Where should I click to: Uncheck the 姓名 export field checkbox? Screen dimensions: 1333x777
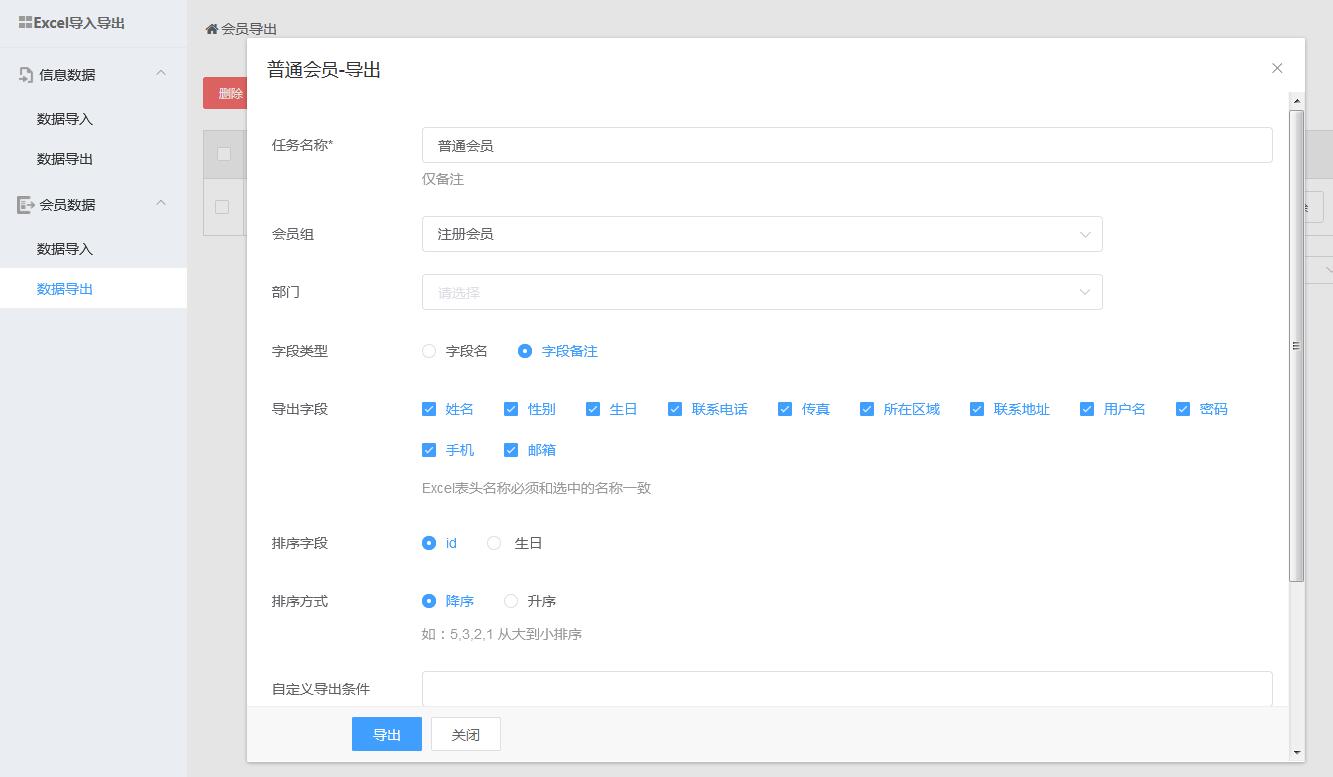pos(429,409)
